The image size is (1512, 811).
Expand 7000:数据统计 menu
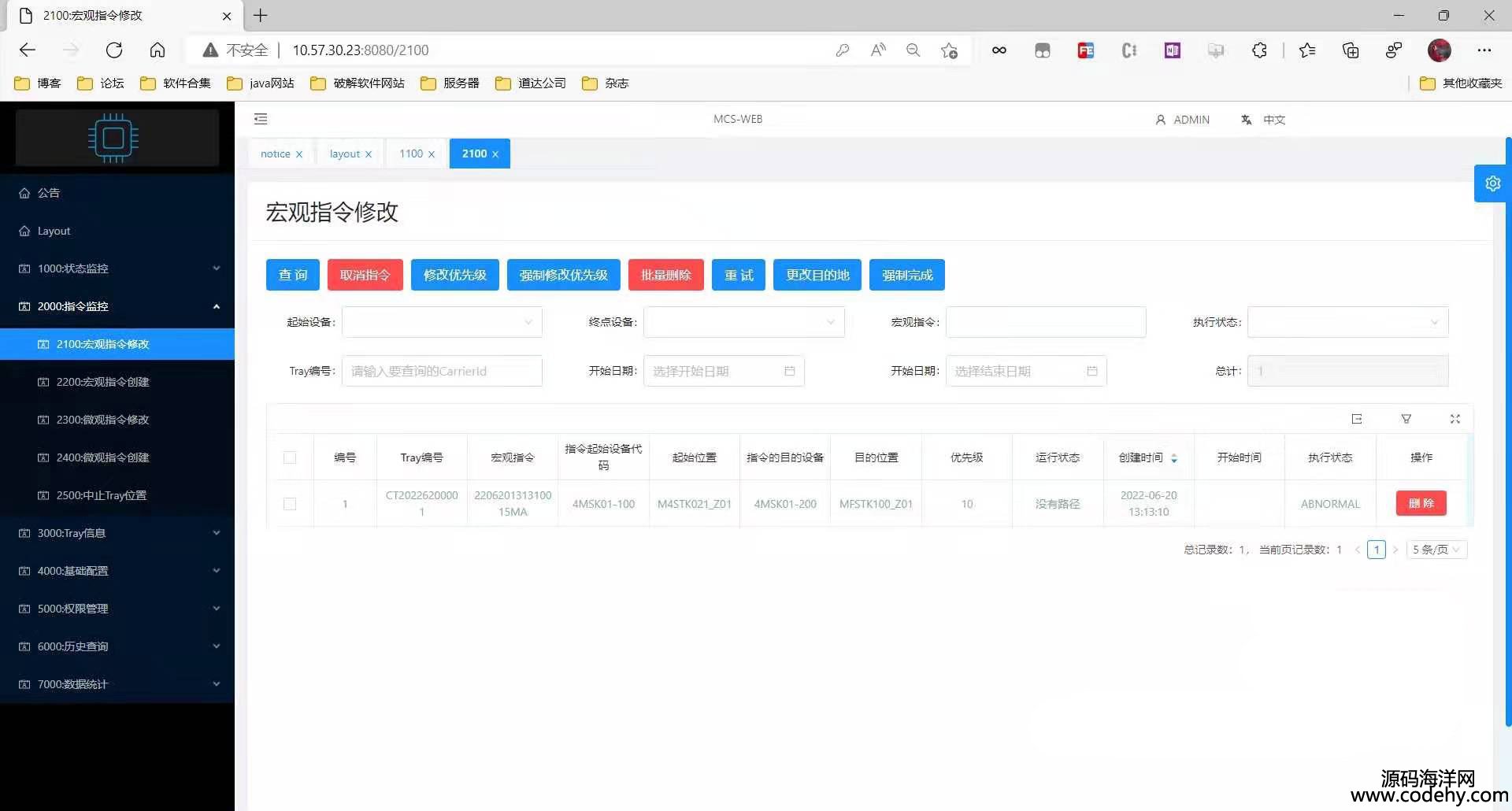click(117, 684)
